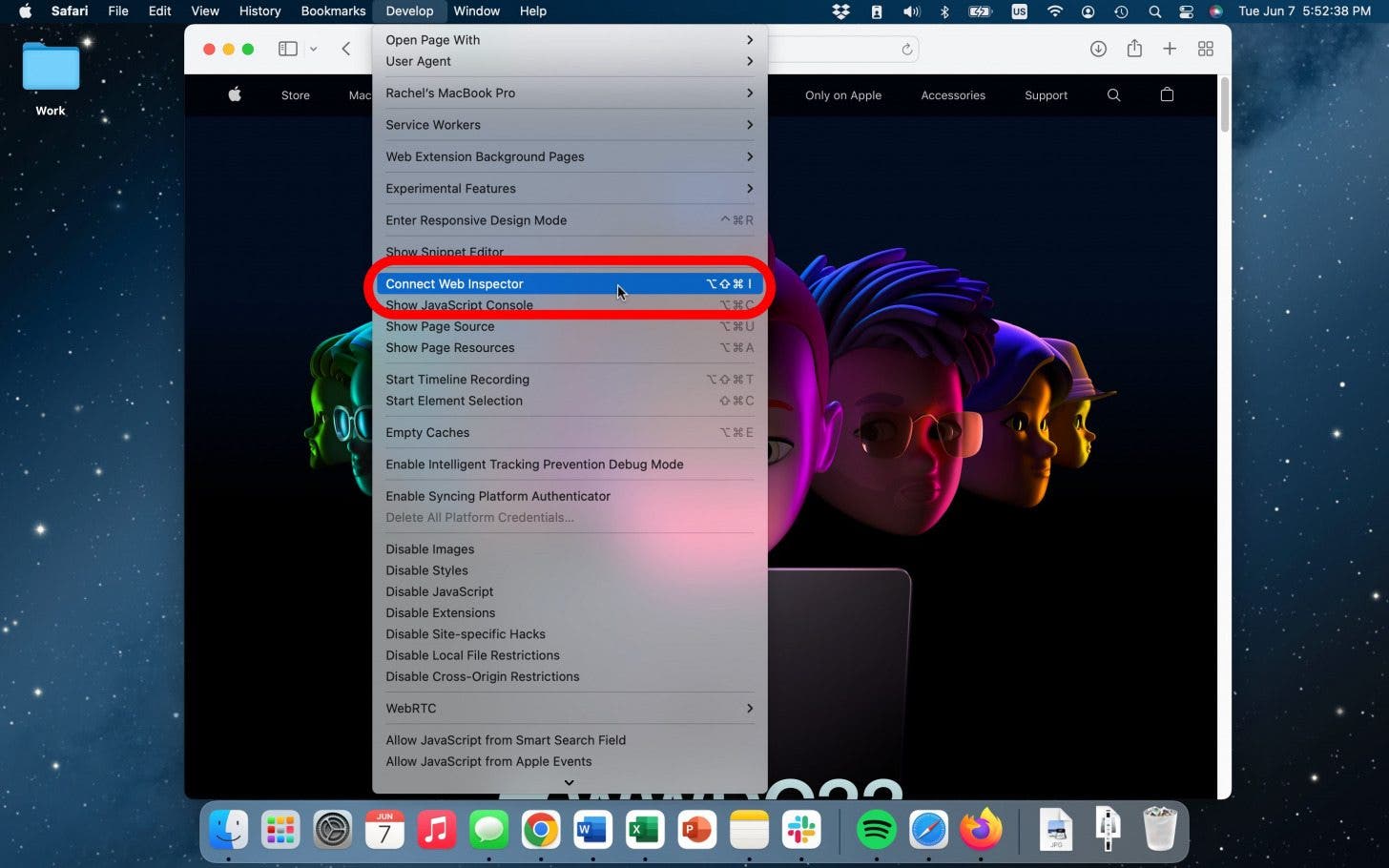Open the Bookmarks menu

tap(333, 10)
